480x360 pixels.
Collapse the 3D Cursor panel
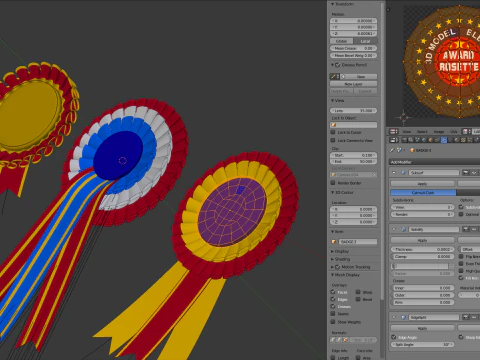[333, 192]
